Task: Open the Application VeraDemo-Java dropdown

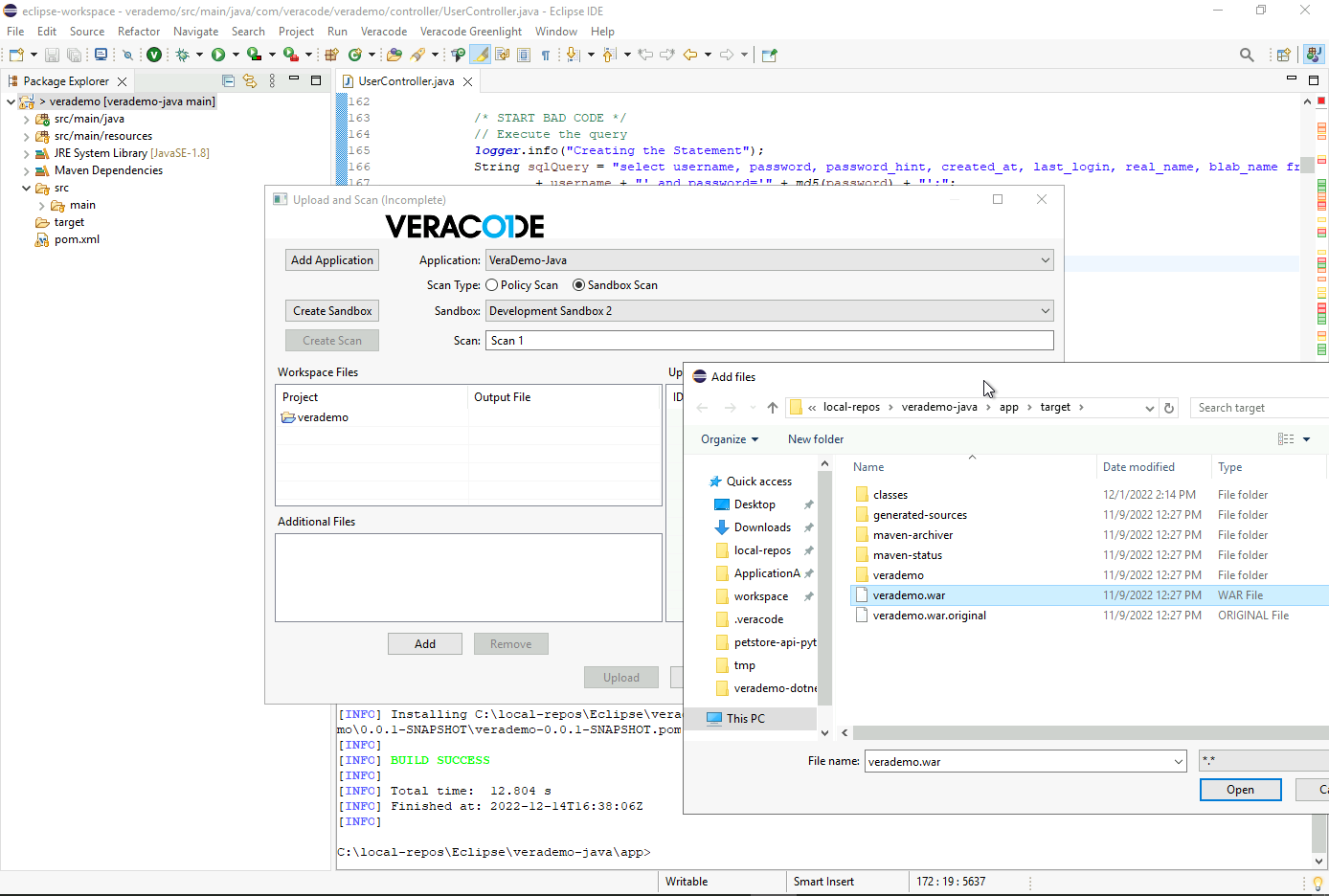Action: coord(1045,260)
